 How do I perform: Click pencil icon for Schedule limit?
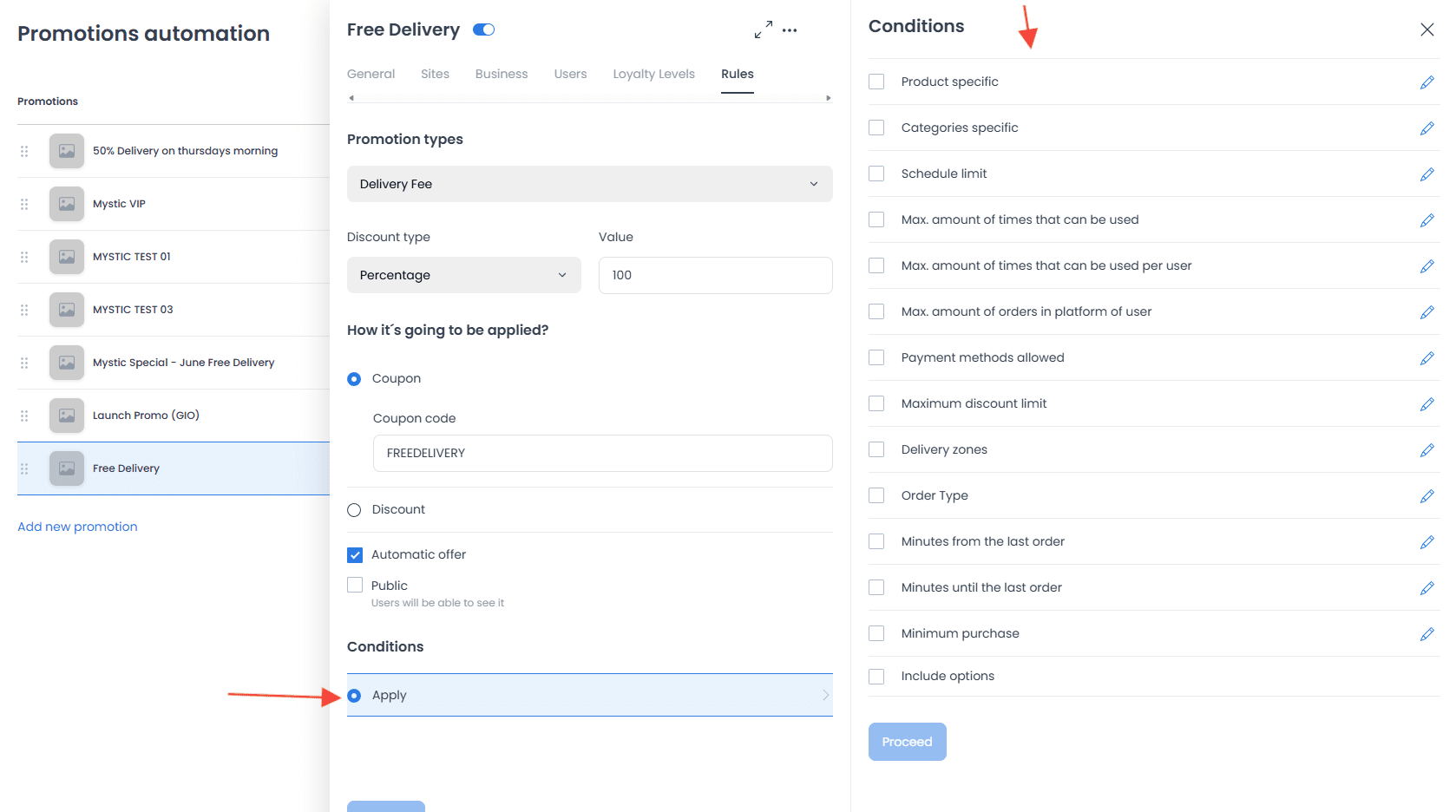tap(1426, 174)
